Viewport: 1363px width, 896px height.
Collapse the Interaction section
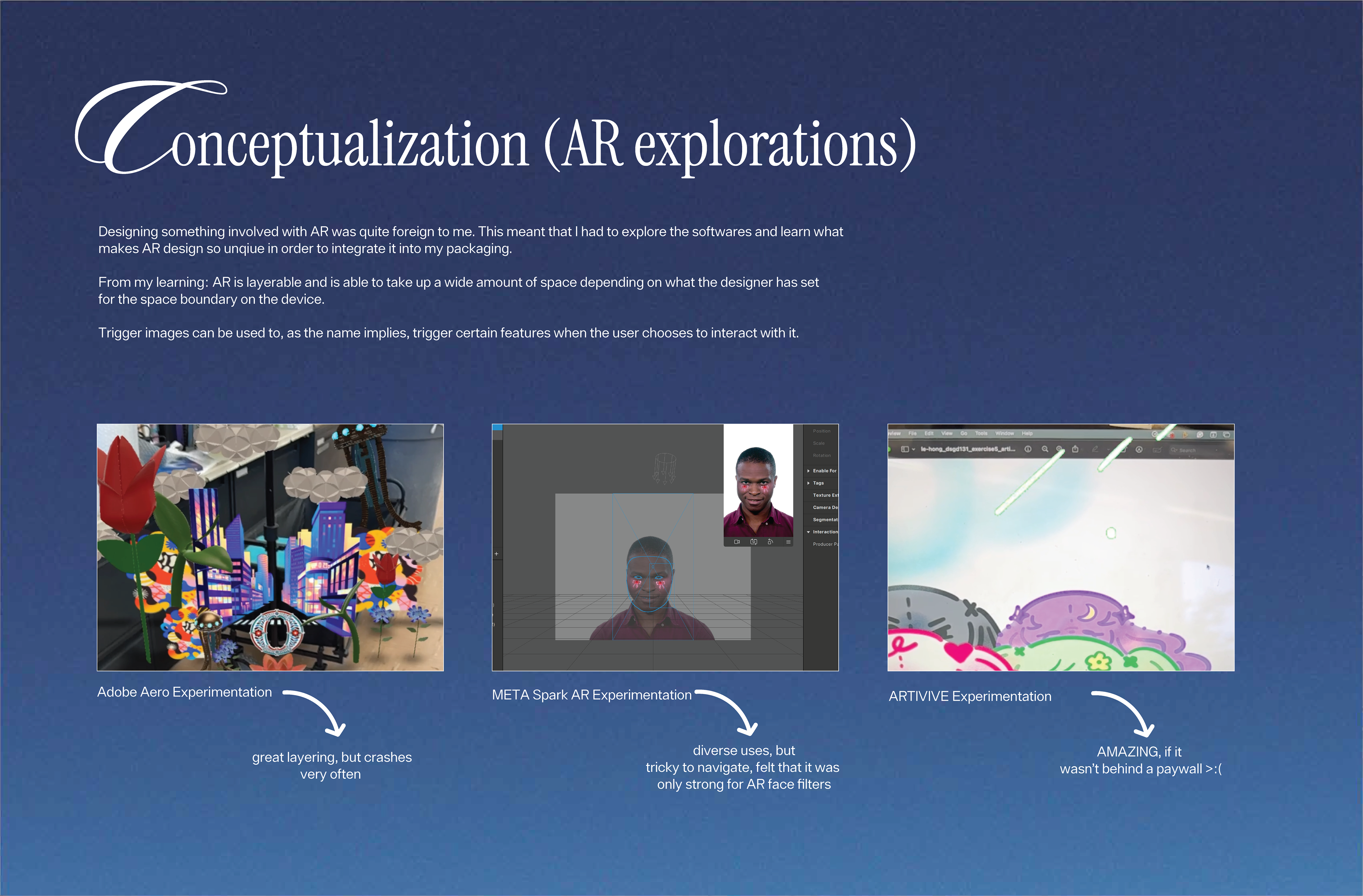point(809,532)
